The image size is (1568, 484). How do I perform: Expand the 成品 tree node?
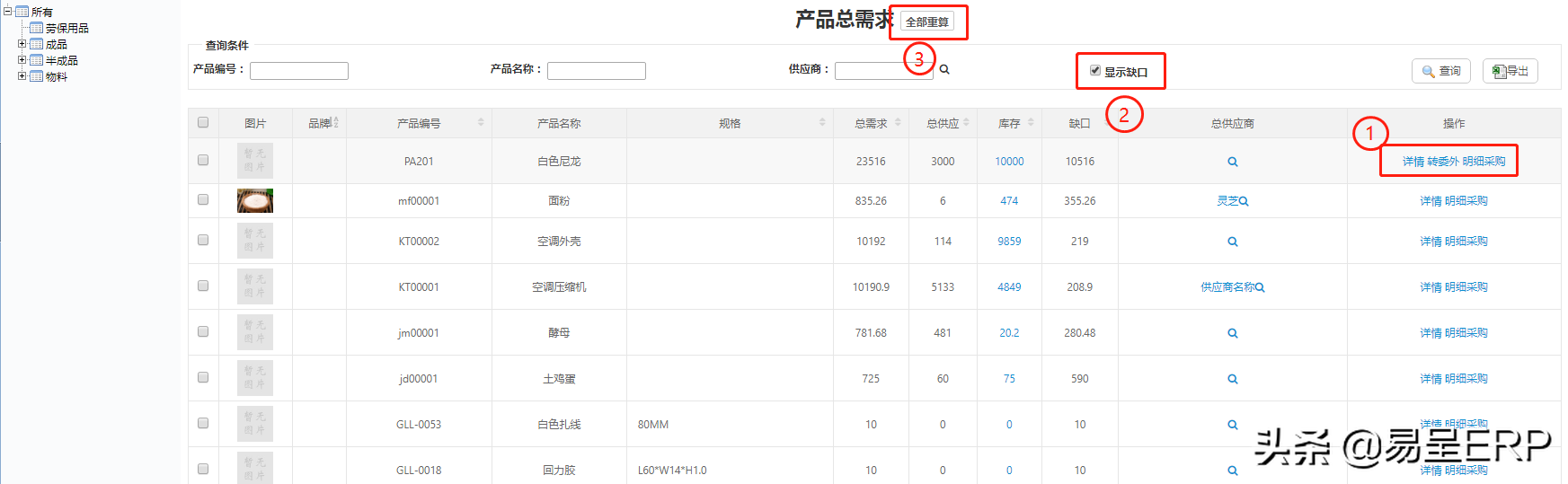click(x=22, y=43)
